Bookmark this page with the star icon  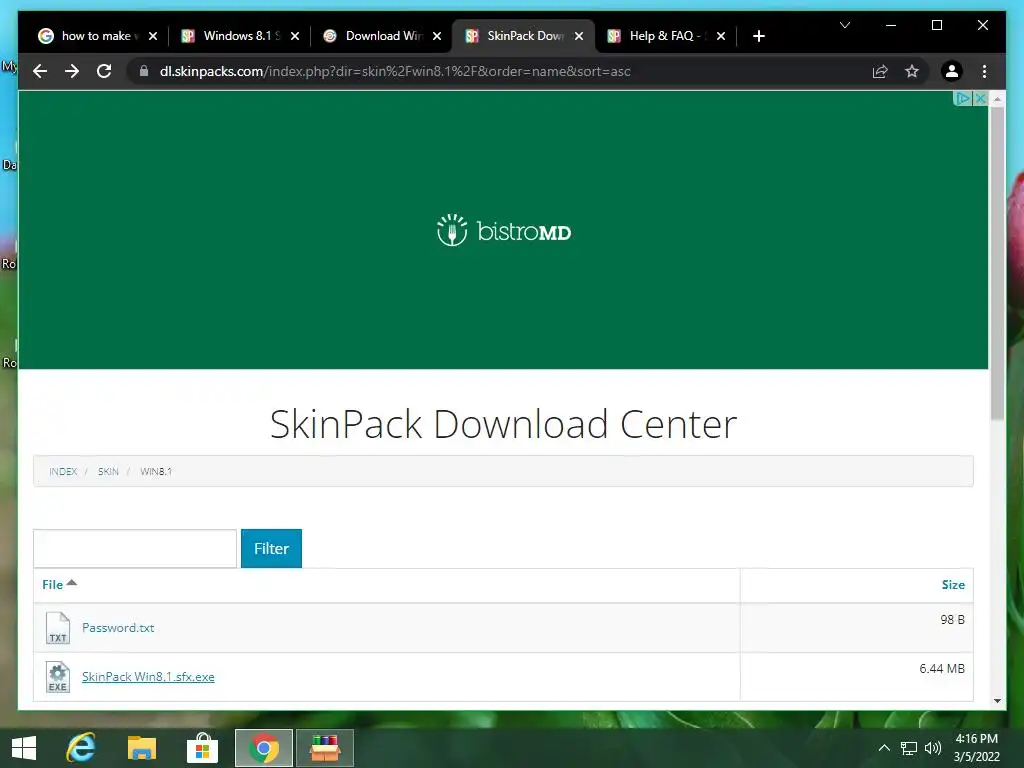[x=912, y=71]
